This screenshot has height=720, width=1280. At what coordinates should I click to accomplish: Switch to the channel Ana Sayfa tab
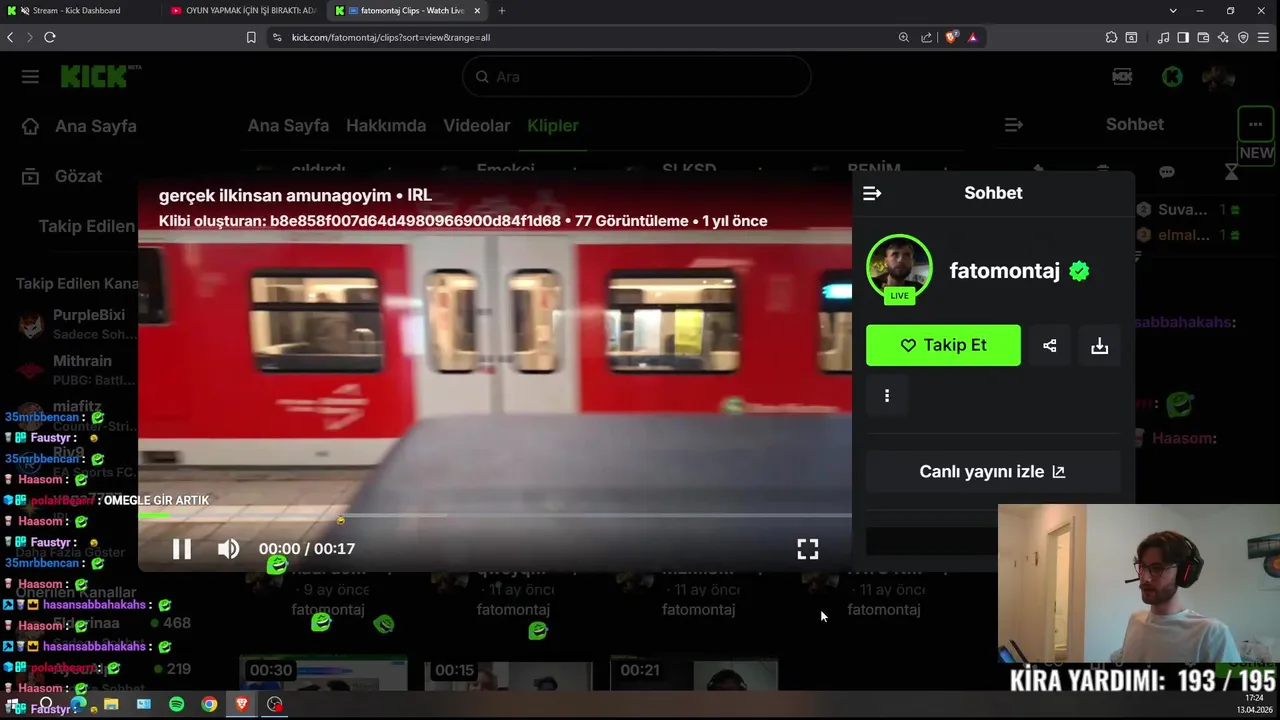point(288,126)
